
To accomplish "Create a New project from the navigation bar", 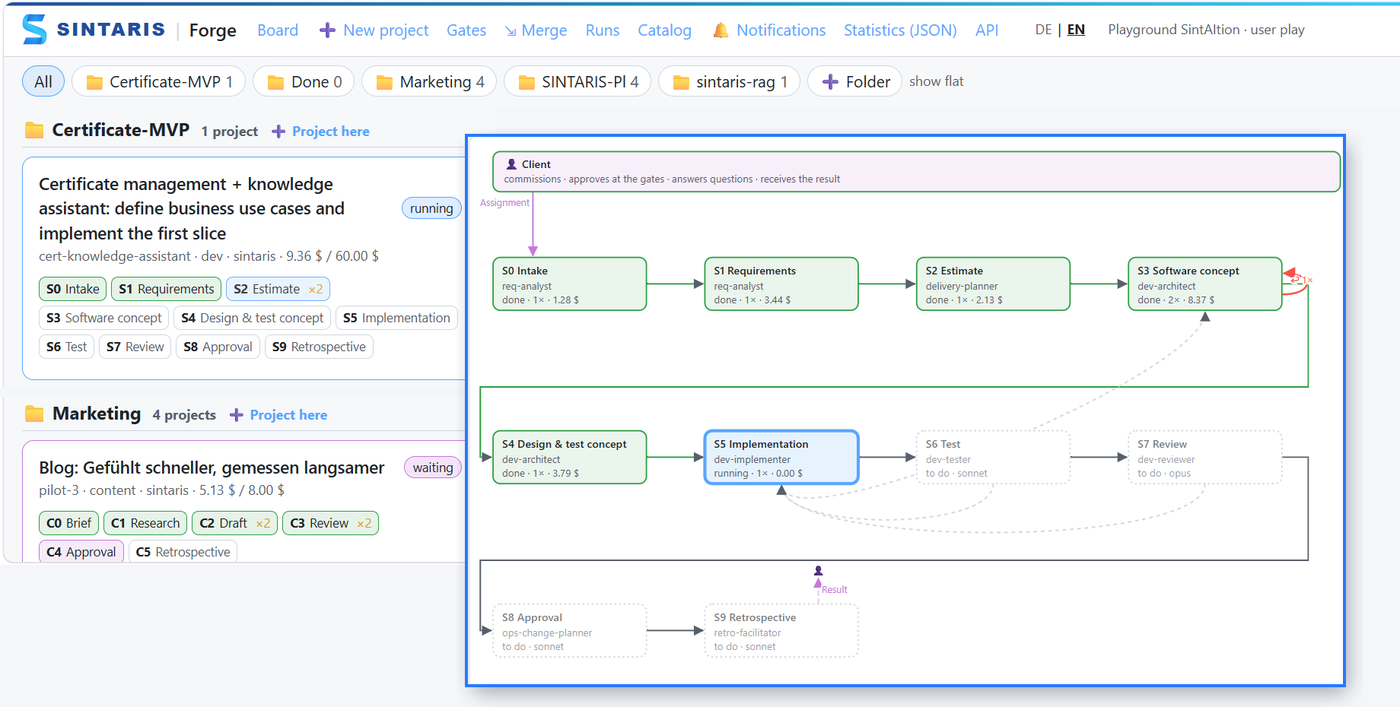I will pyautogui.click(x=374, y=30).
